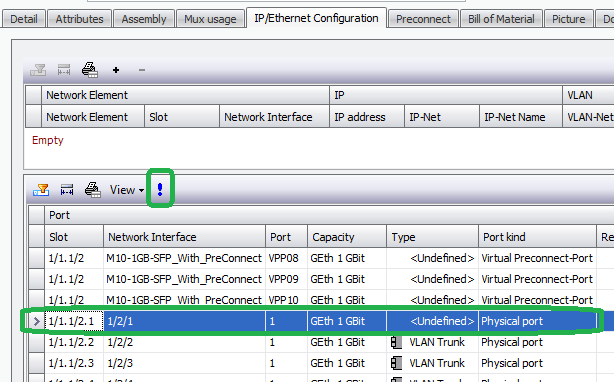Click the VLAN Trunk icon in row 1/2/3
The width and height of the screenshot is (614, 382).
click(396, 363)
